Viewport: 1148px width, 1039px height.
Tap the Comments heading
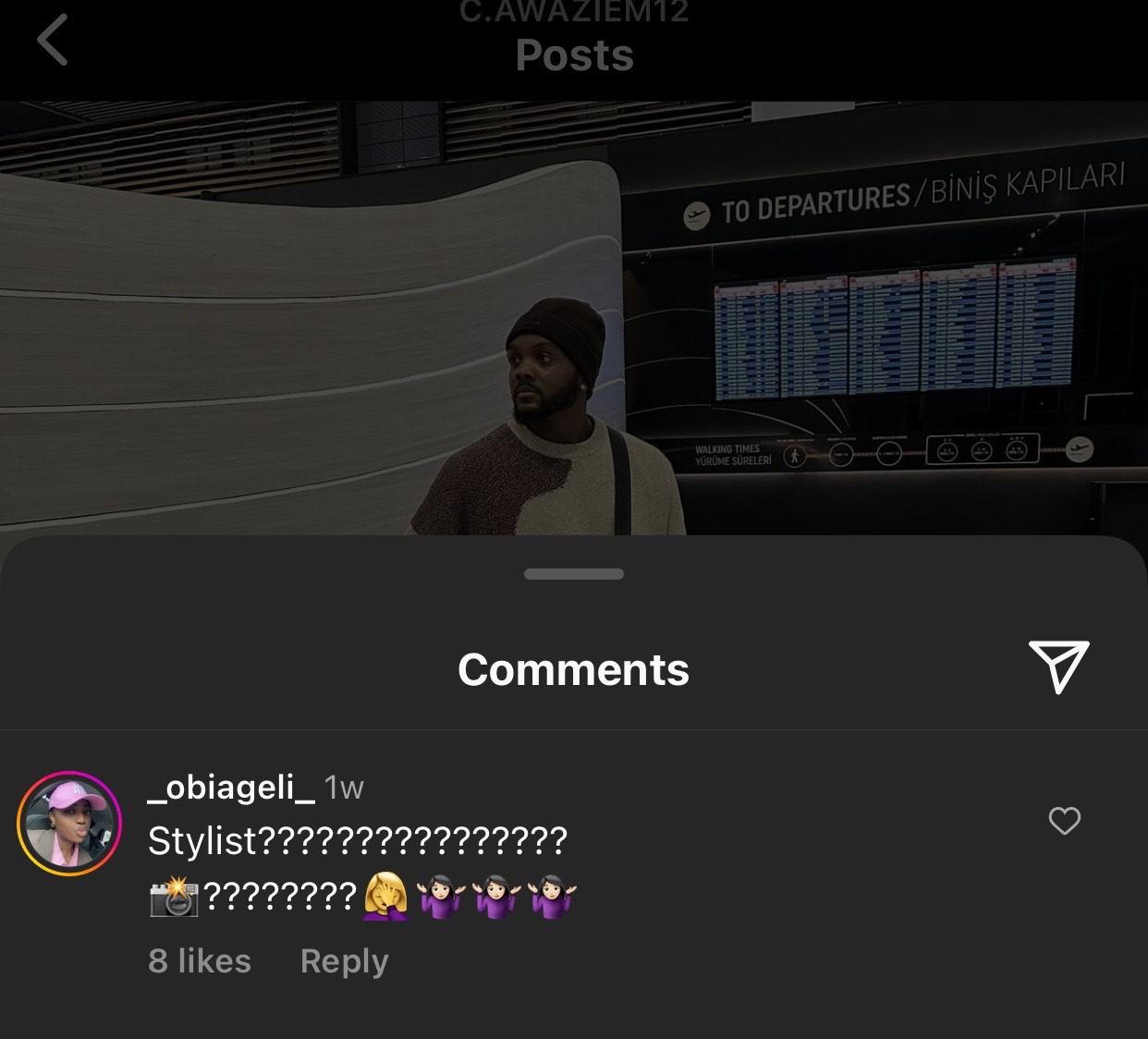click(574, 669)
